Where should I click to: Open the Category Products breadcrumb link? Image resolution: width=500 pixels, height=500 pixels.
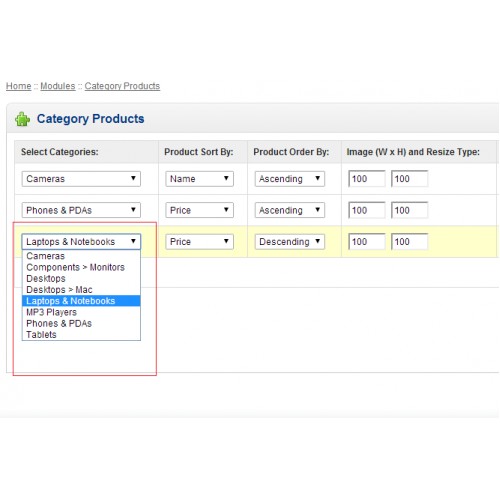click(122, 86)
